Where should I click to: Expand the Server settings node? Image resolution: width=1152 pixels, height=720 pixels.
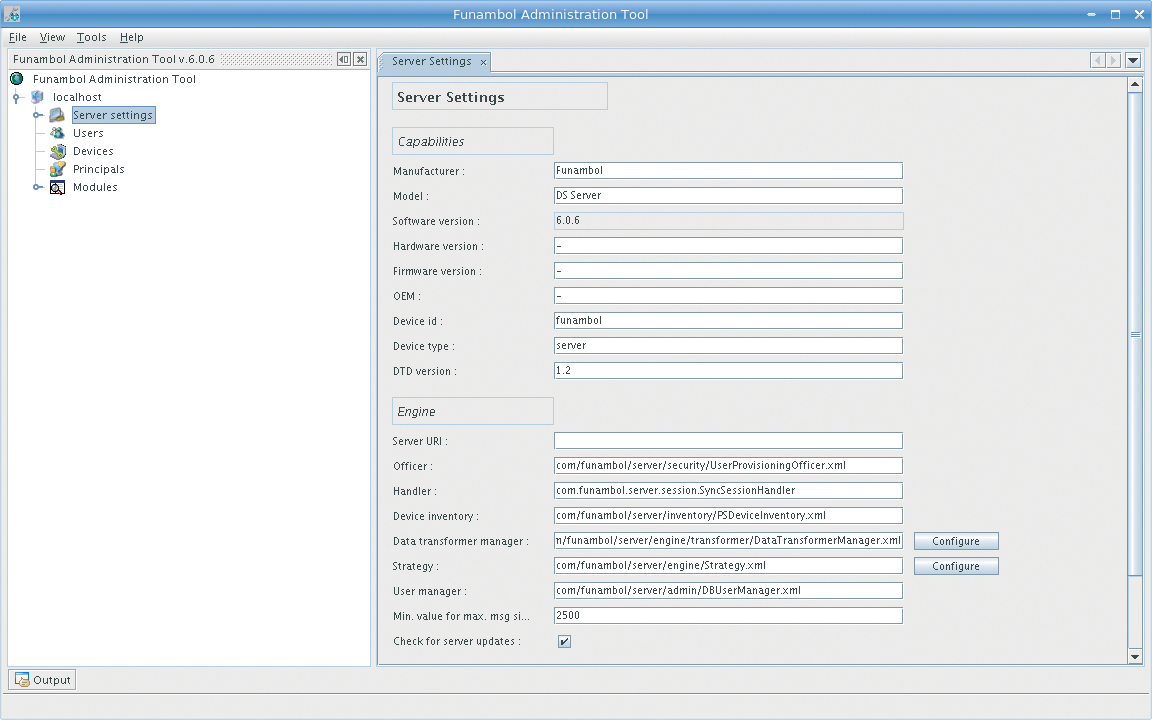click(37, 115)
